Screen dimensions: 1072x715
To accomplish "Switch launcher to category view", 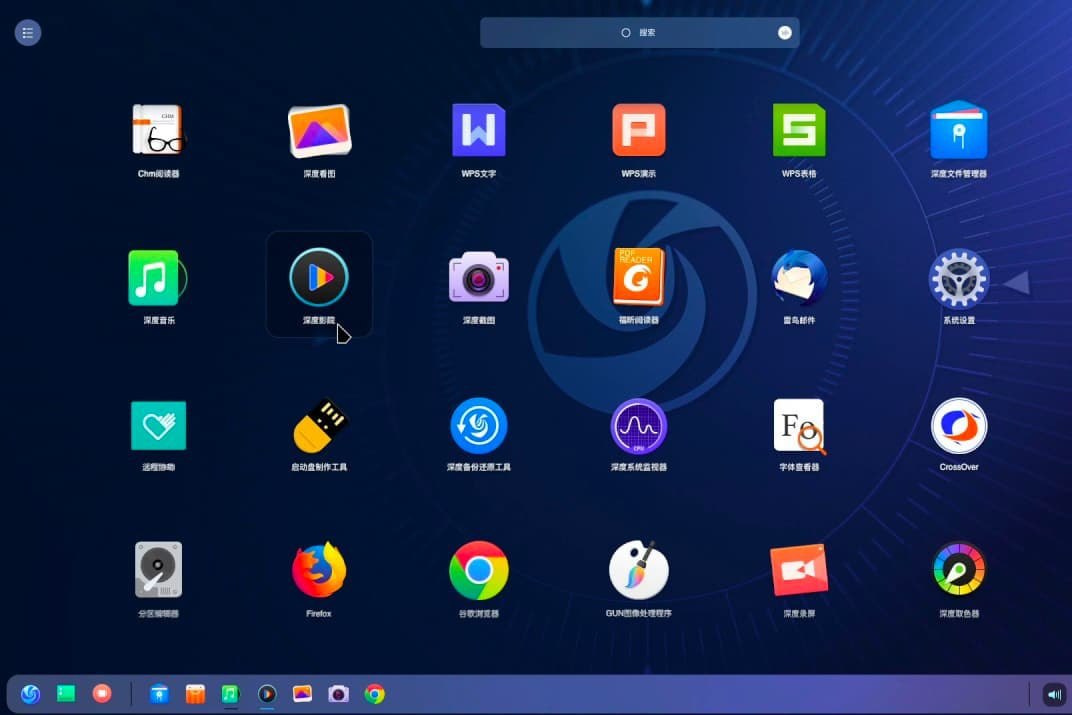I will 27,32.
